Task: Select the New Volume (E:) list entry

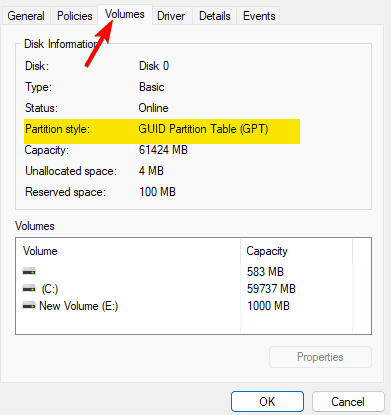Action: pos(79,306)
